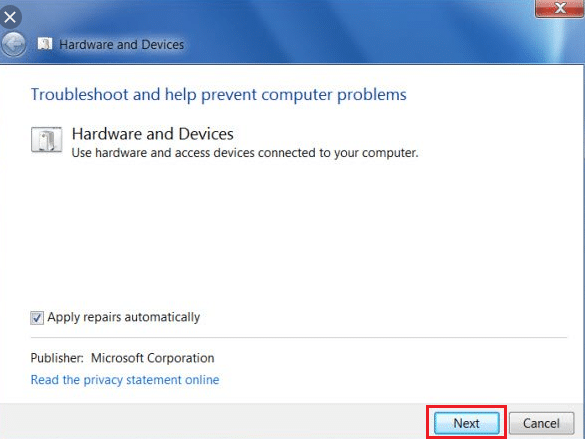Click the Troubleshoot and help prevent computer problems heading
Image resolution: width=585 pixels, height=439 pixels.
[x=219, y=94]
